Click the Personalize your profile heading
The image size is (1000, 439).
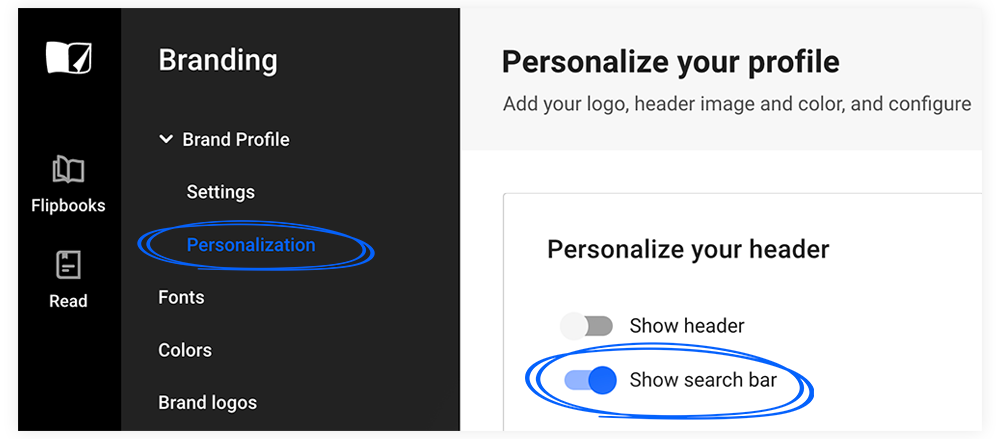670,62
